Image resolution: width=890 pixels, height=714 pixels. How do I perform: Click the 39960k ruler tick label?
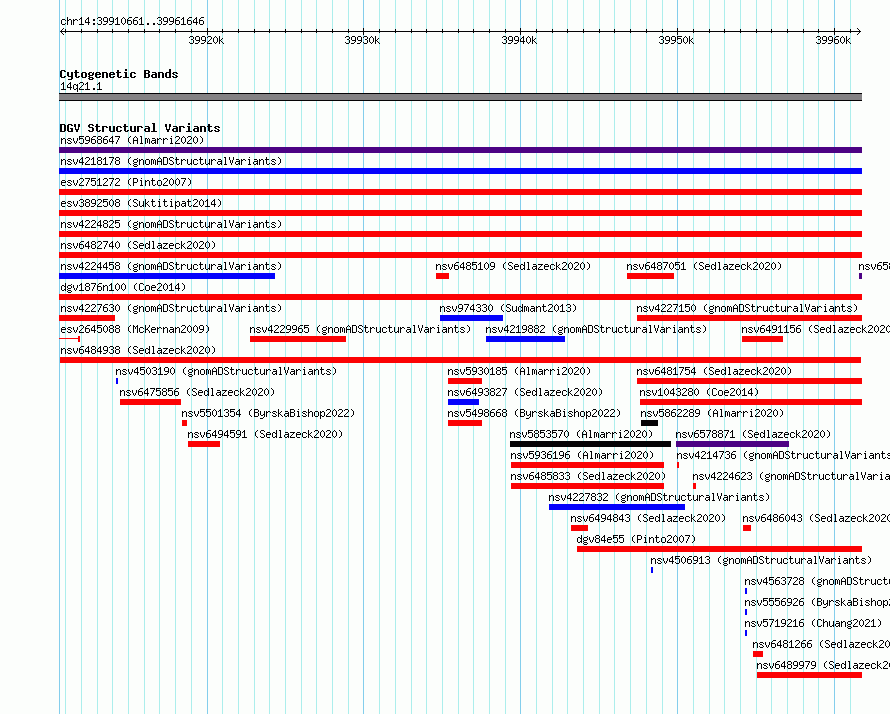pos(833,40)
